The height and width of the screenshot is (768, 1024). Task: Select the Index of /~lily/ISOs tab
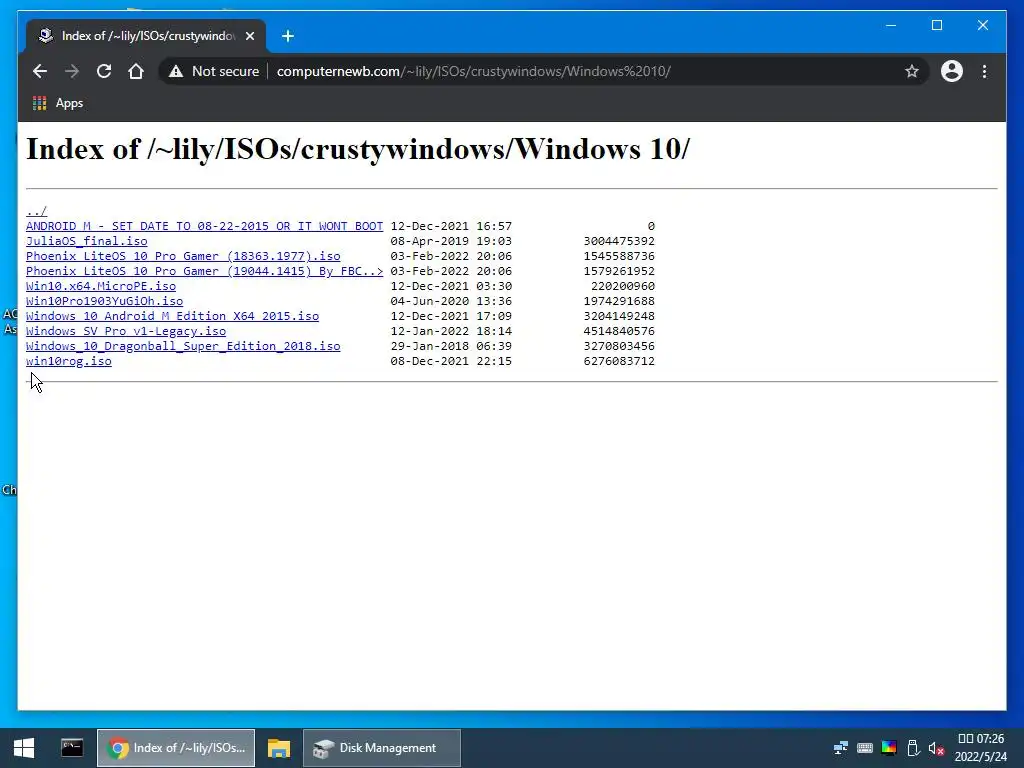point(146,36)
